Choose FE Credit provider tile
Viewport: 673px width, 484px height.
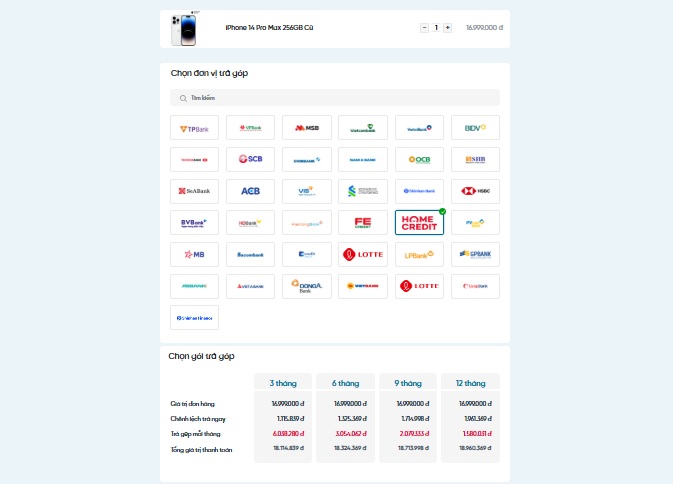tap(362, 223)
